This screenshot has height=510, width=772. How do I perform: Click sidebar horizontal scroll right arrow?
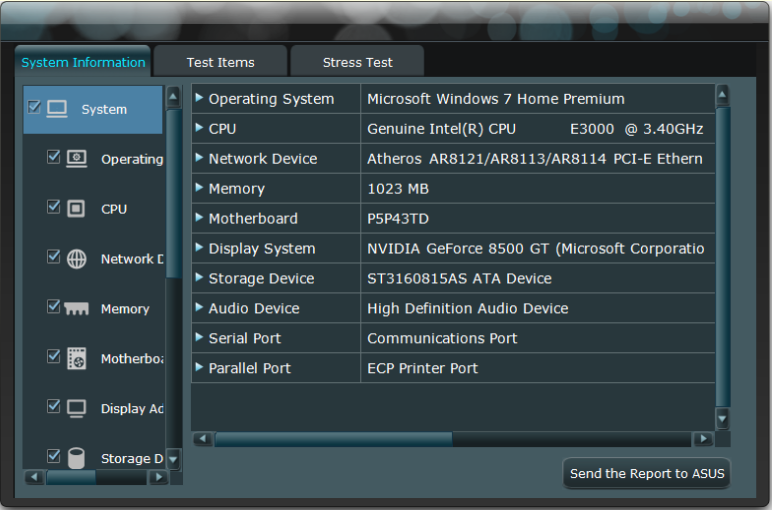tap(158, 477)
